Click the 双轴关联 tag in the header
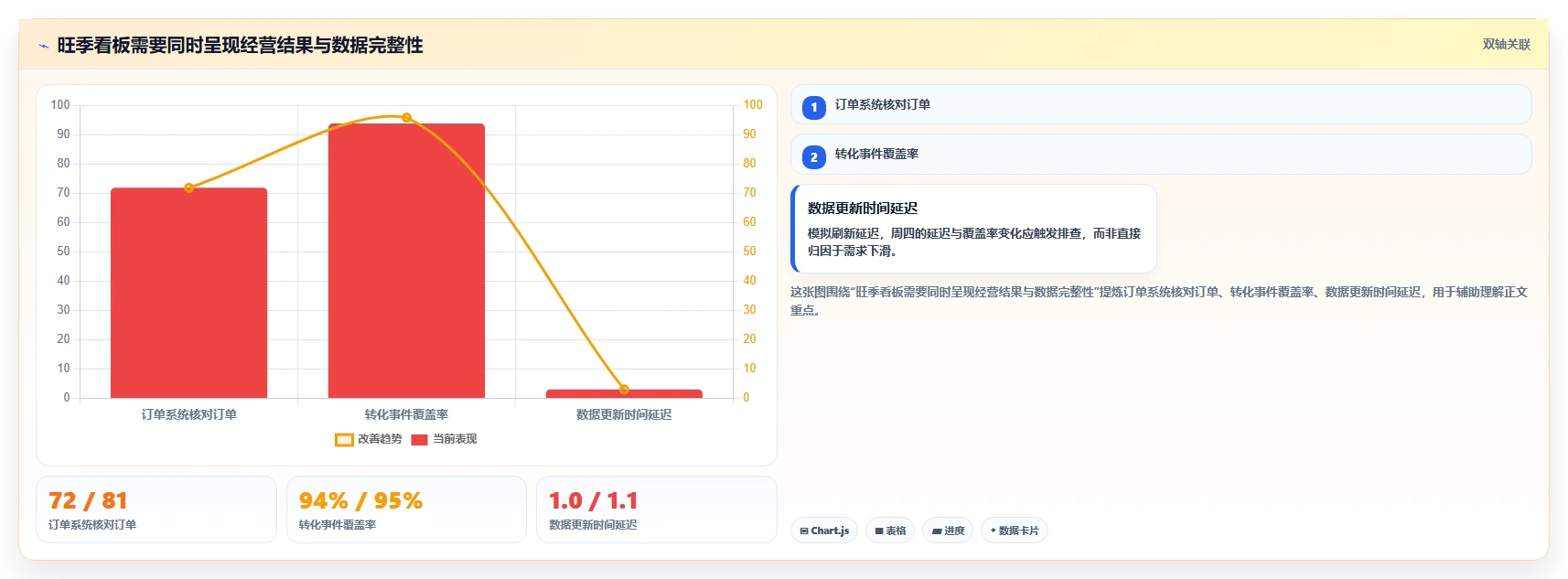Viewport: 1568px width, 579px height. point(1506,44)
